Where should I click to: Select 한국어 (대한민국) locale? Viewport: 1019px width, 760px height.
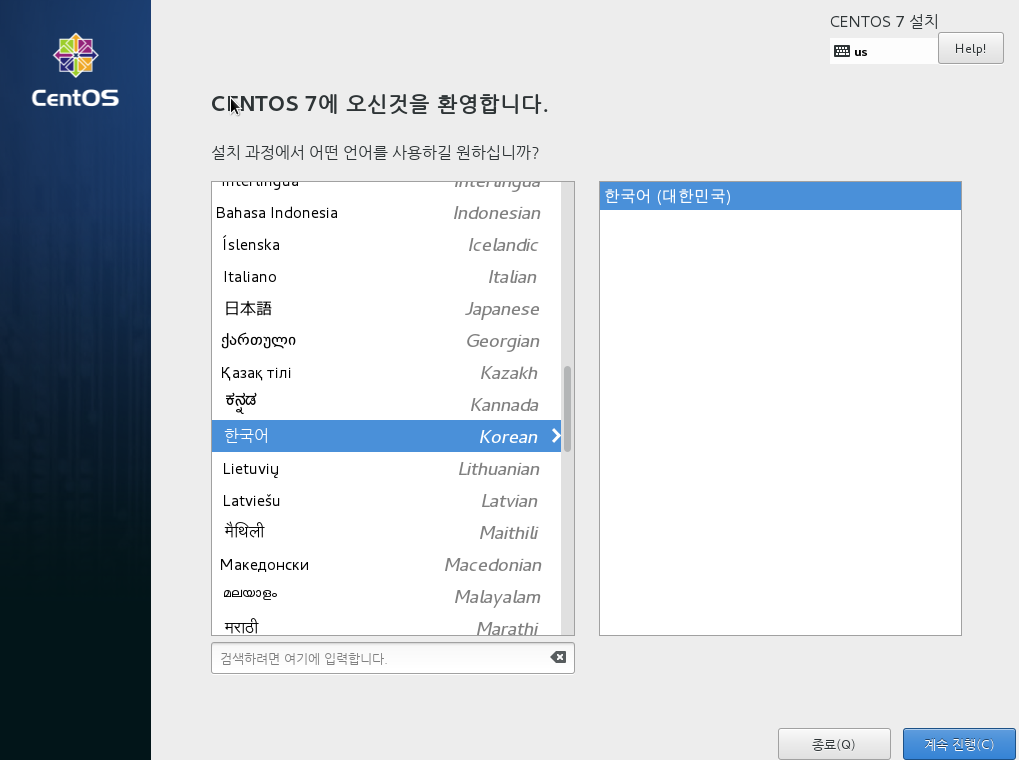point(780,196)
